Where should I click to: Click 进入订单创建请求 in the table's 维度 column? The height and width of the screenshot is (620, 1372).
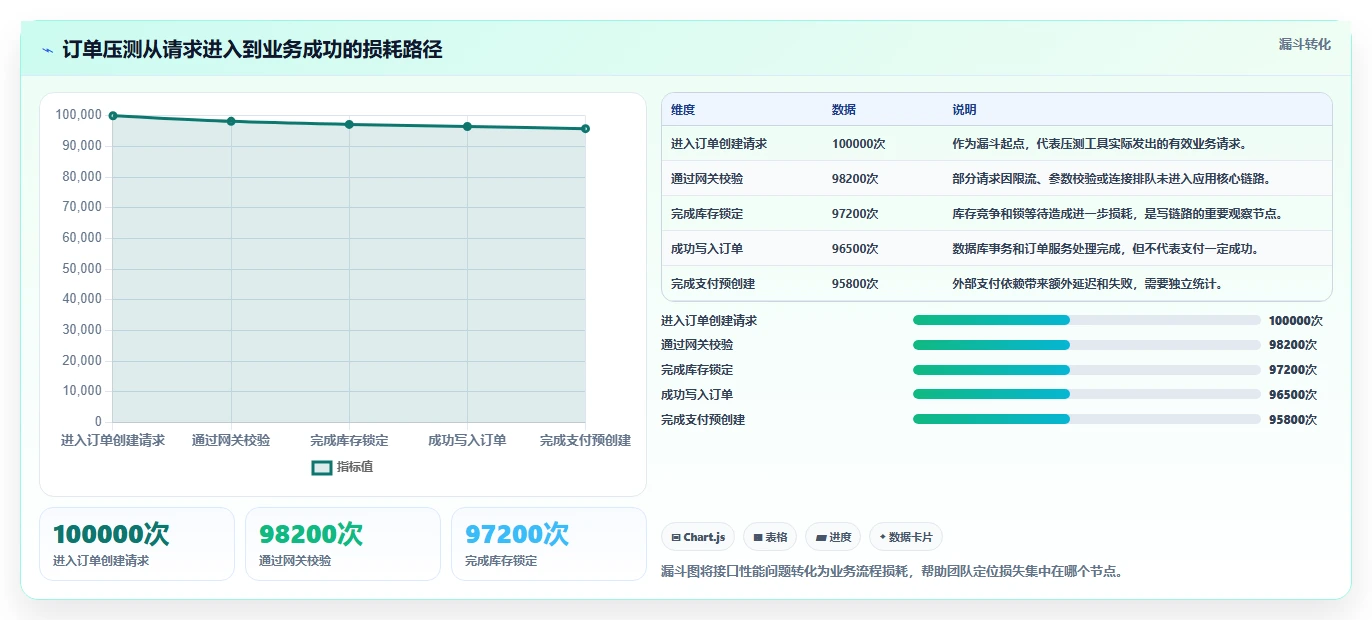pyautogui.click(x=719, y=144)
